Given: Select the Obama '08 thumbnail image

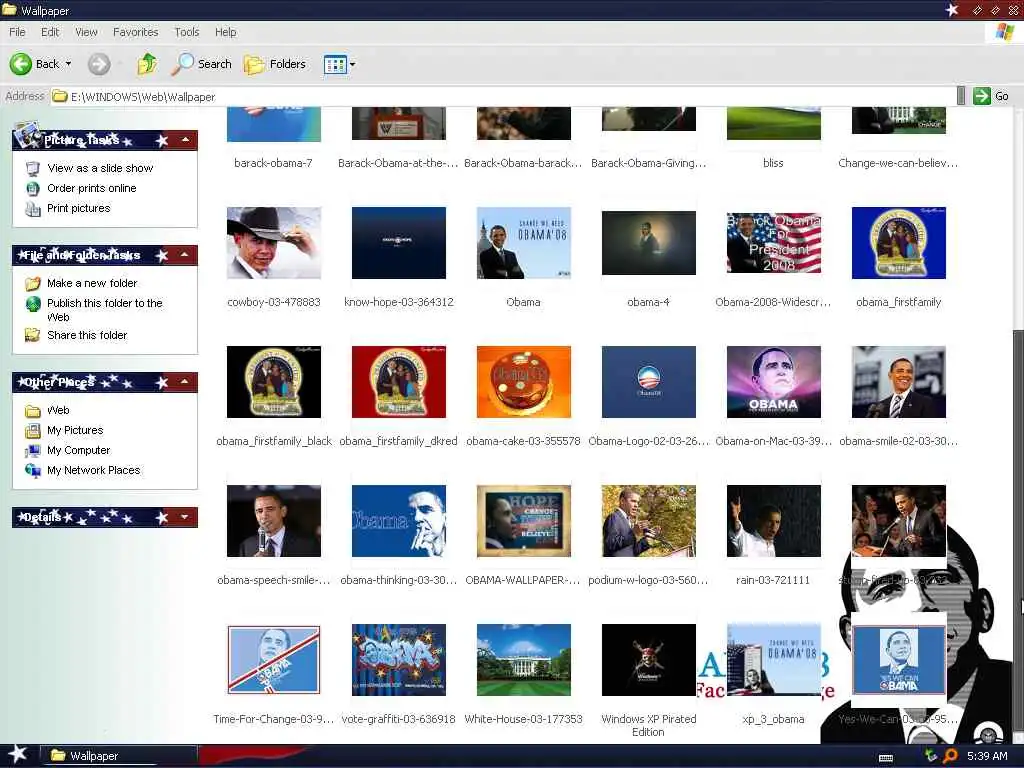Looking at the screenshot, I should point(524,243).
